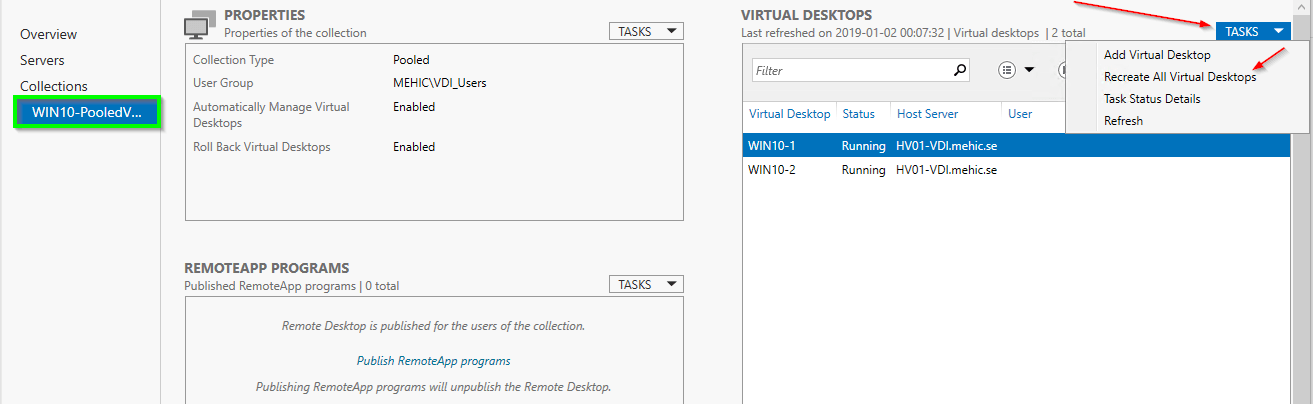Screen dimensions: 1313x404
Task: Collapse the Virtual Desktops TASKS menu
Action: pos(1251,31)
